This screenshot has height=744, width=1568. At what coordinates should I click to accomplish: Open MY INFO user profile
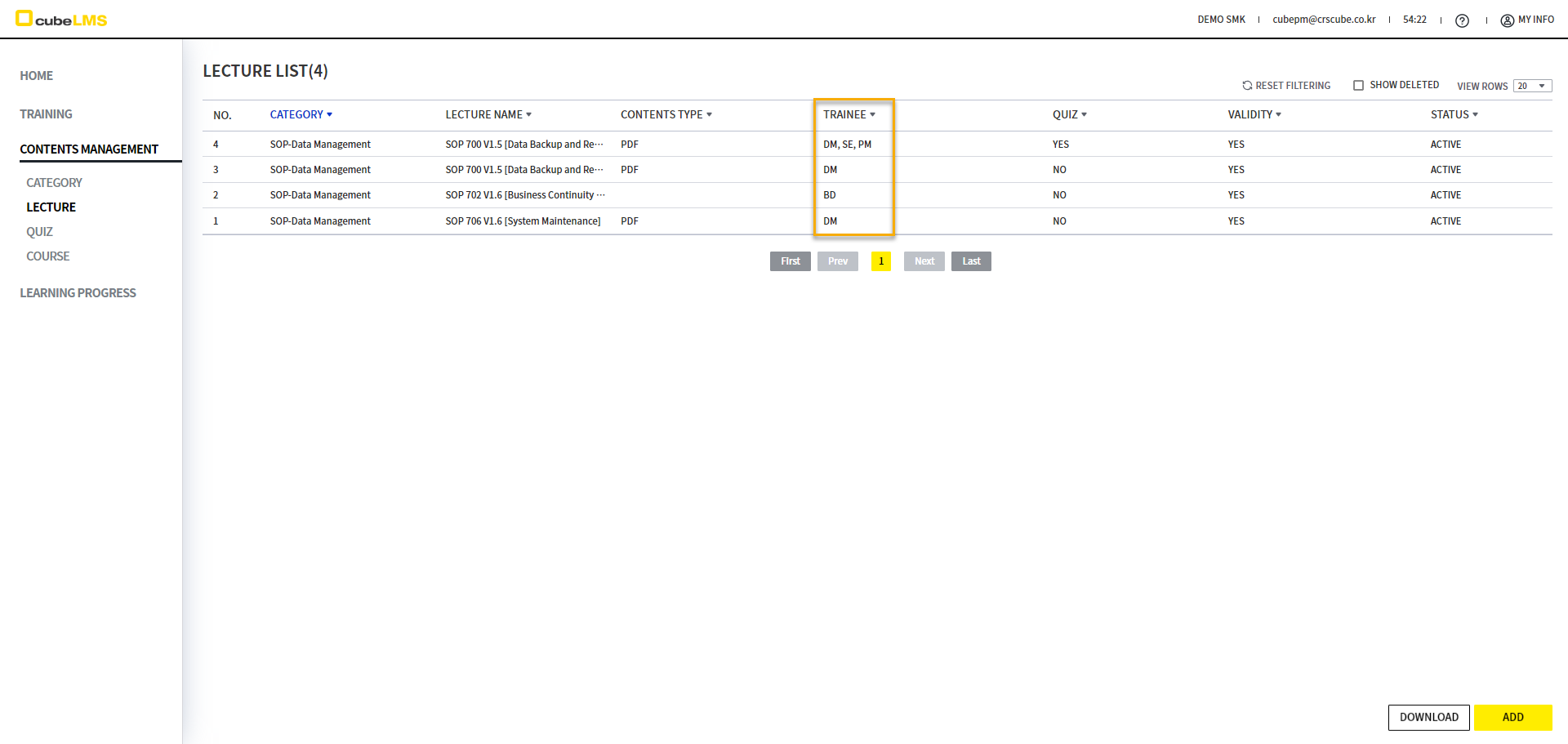click(x=1527, y=20)
